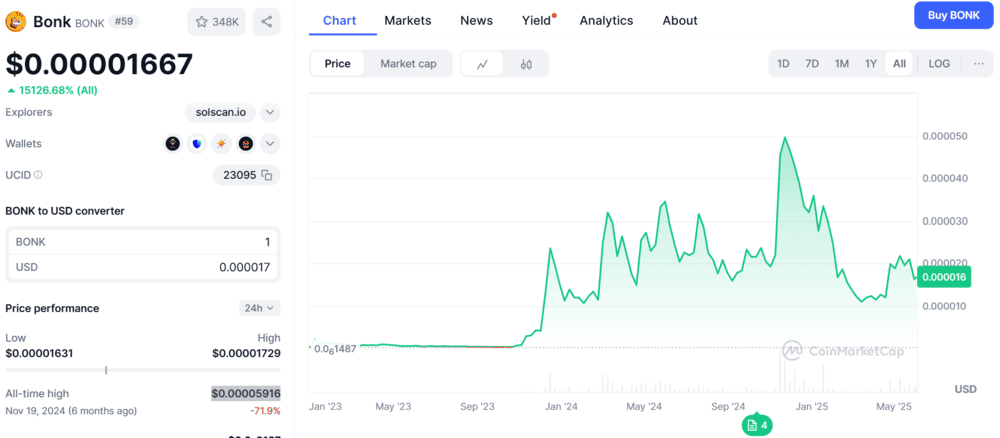Open the Yield tab
This screenshot has height=438, width=1000.
click(x=537, y=20)
